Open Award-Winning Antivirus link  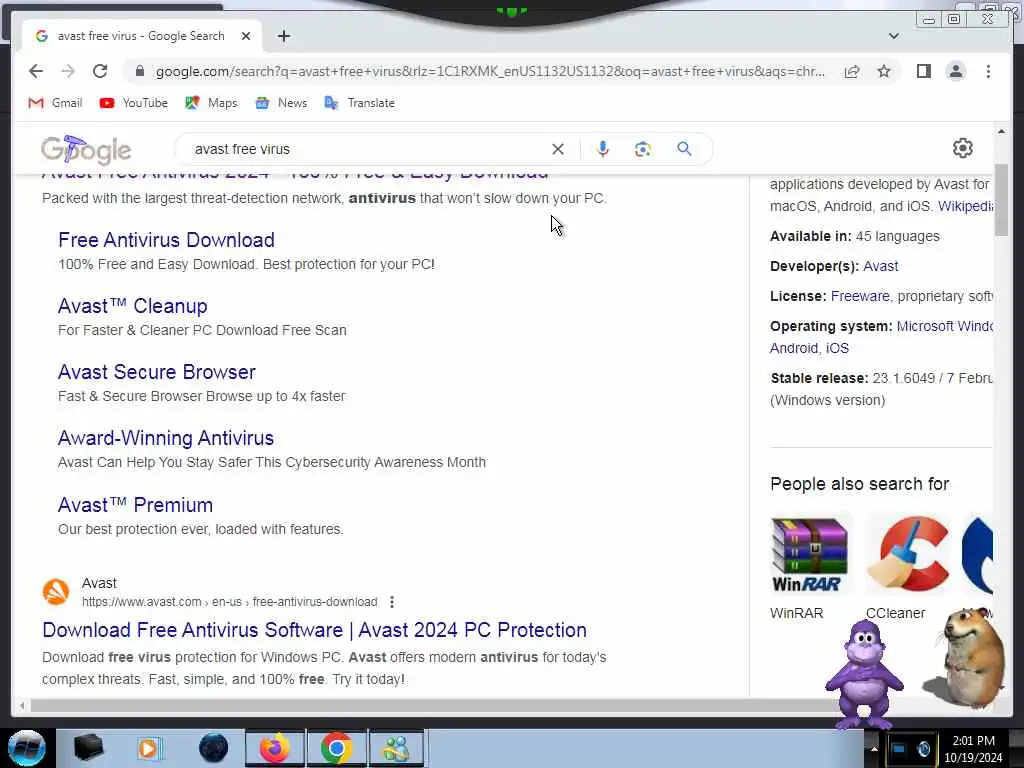click(x=166, y=438)
